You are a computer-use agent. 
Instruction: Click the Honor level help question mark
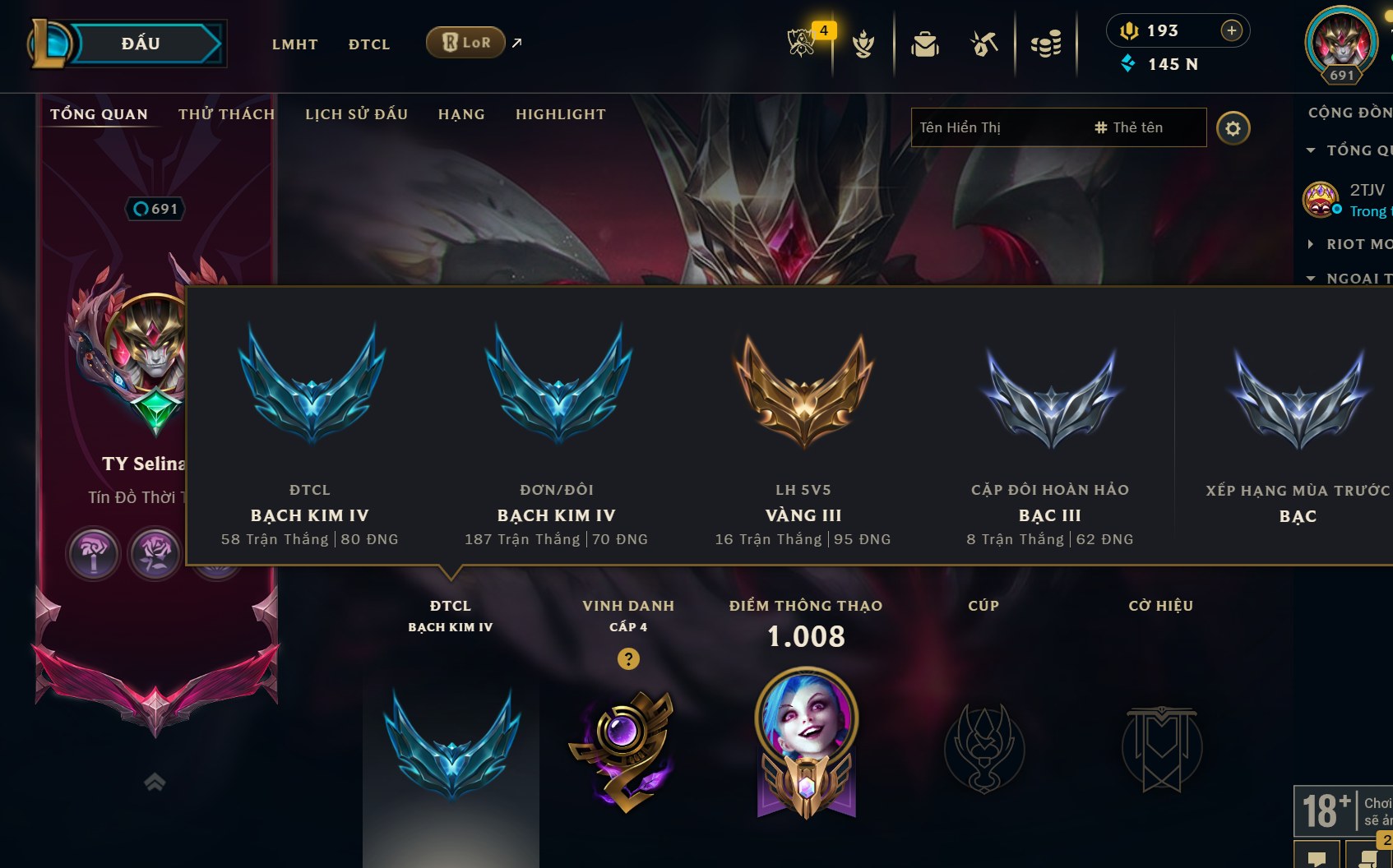[628, 658]
